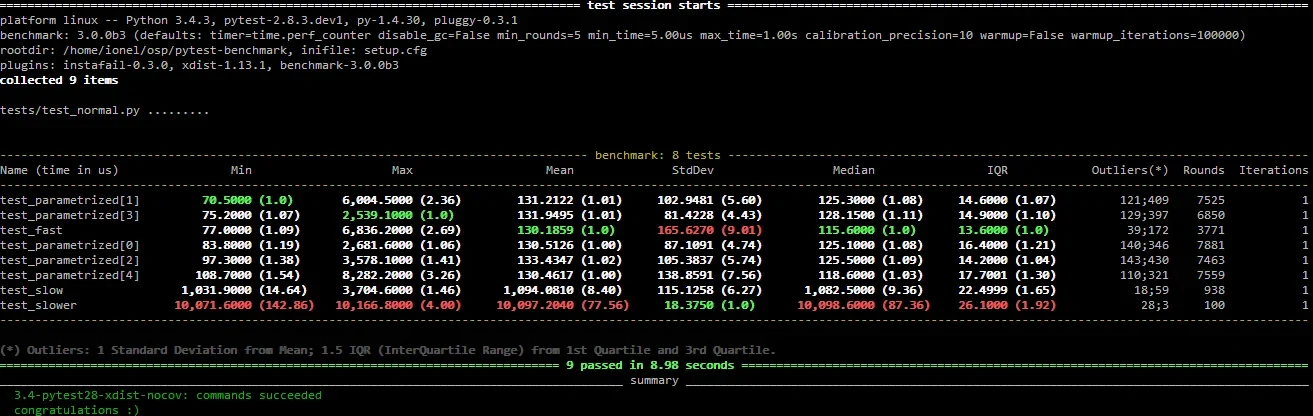
Task: Click the test_slower row name
Action: 40,305
